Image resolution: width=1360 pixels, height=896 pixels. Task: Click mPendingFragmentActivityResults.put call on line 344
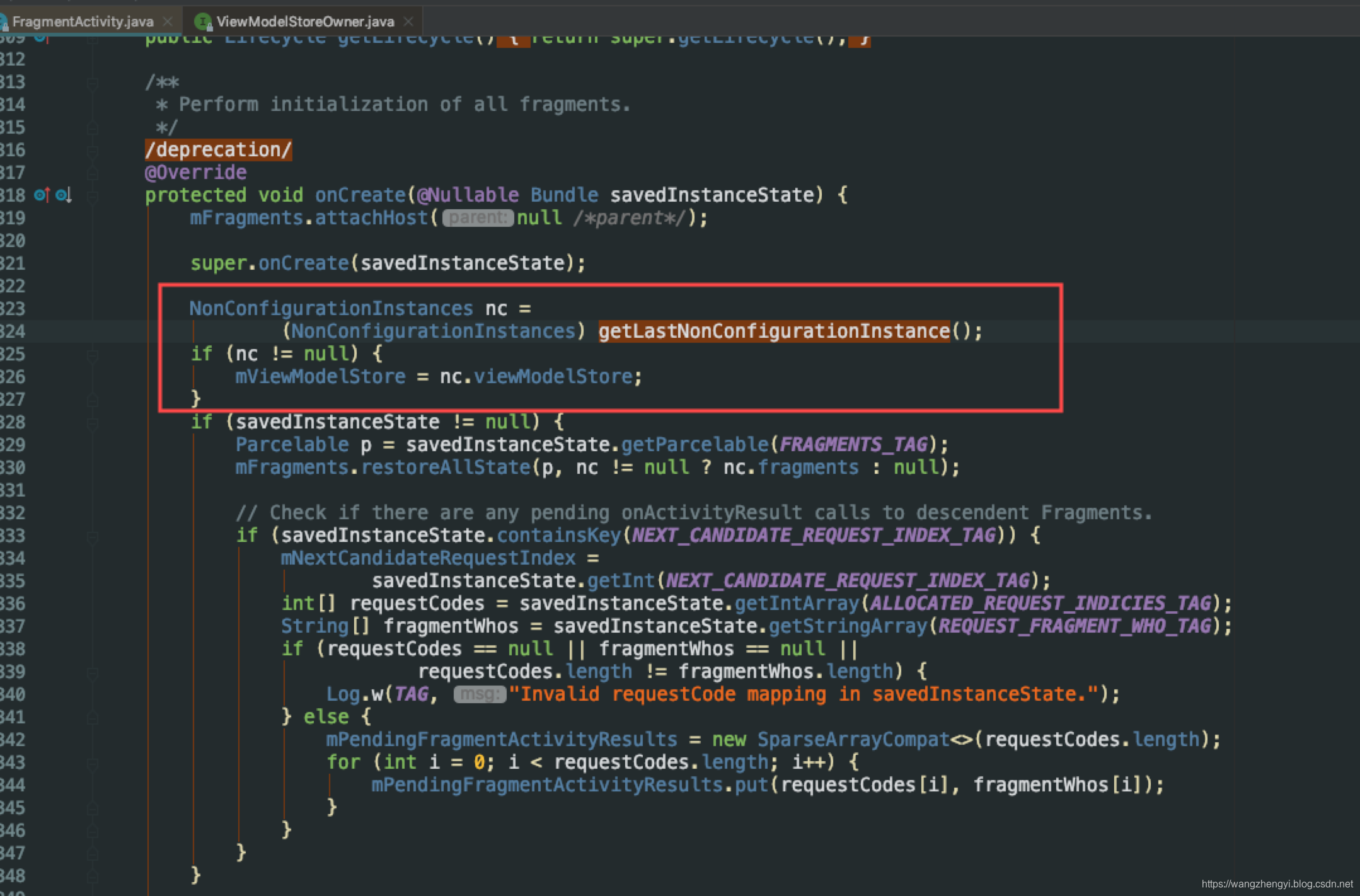click(570, 785)
